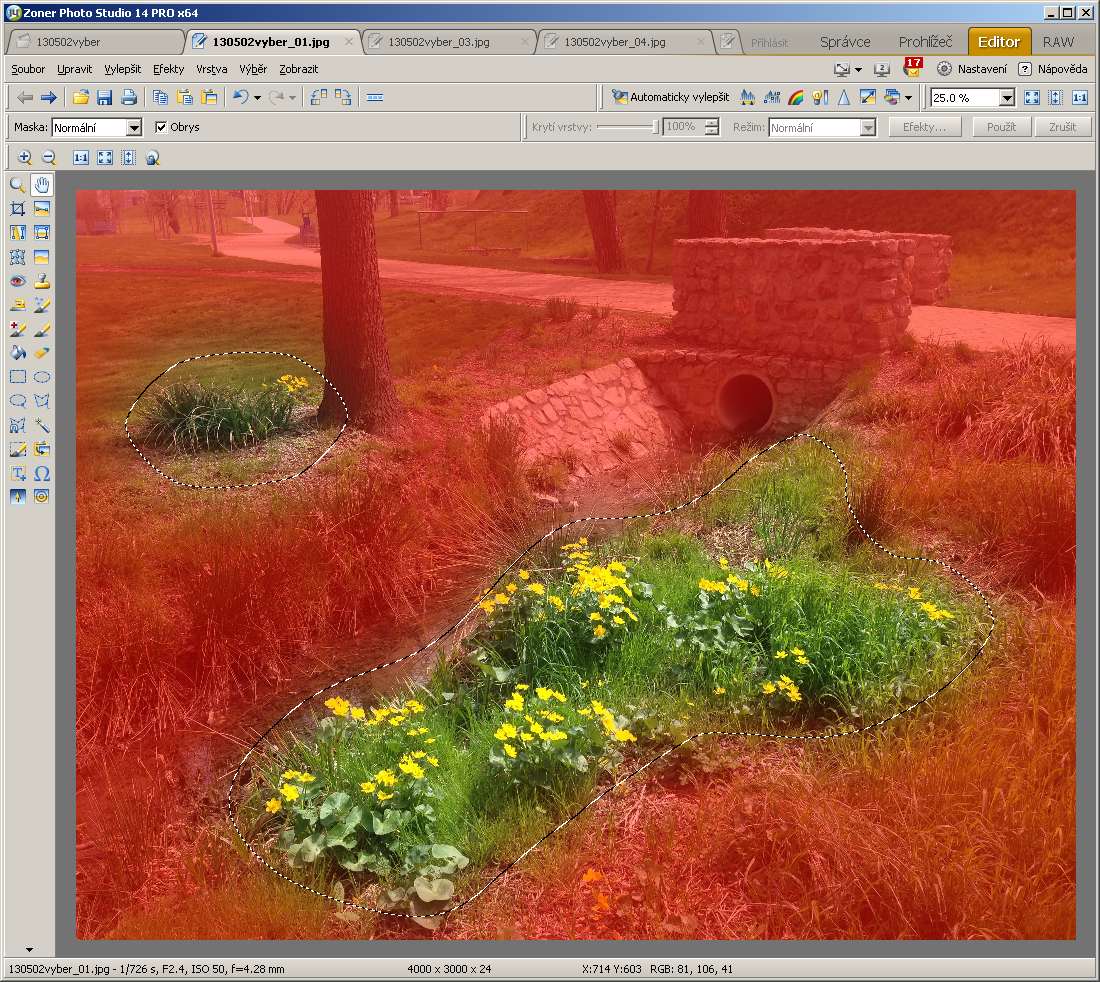Select the Lasso selection tool
Screen dimensions: 1100x982
click(x=17, y=401)
